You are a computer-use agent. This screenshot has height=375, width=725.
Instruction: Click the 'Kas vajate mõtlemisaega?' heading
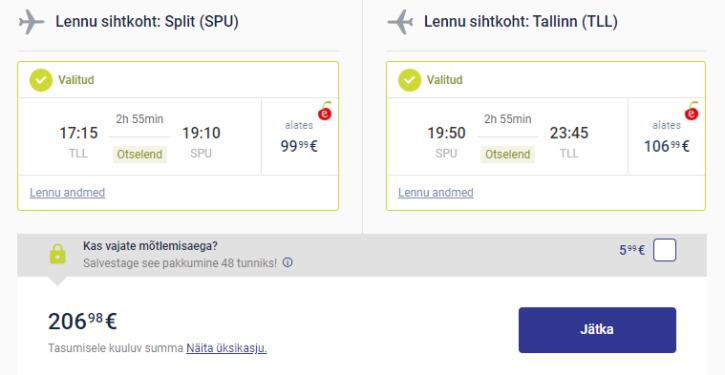coord(150,246)
